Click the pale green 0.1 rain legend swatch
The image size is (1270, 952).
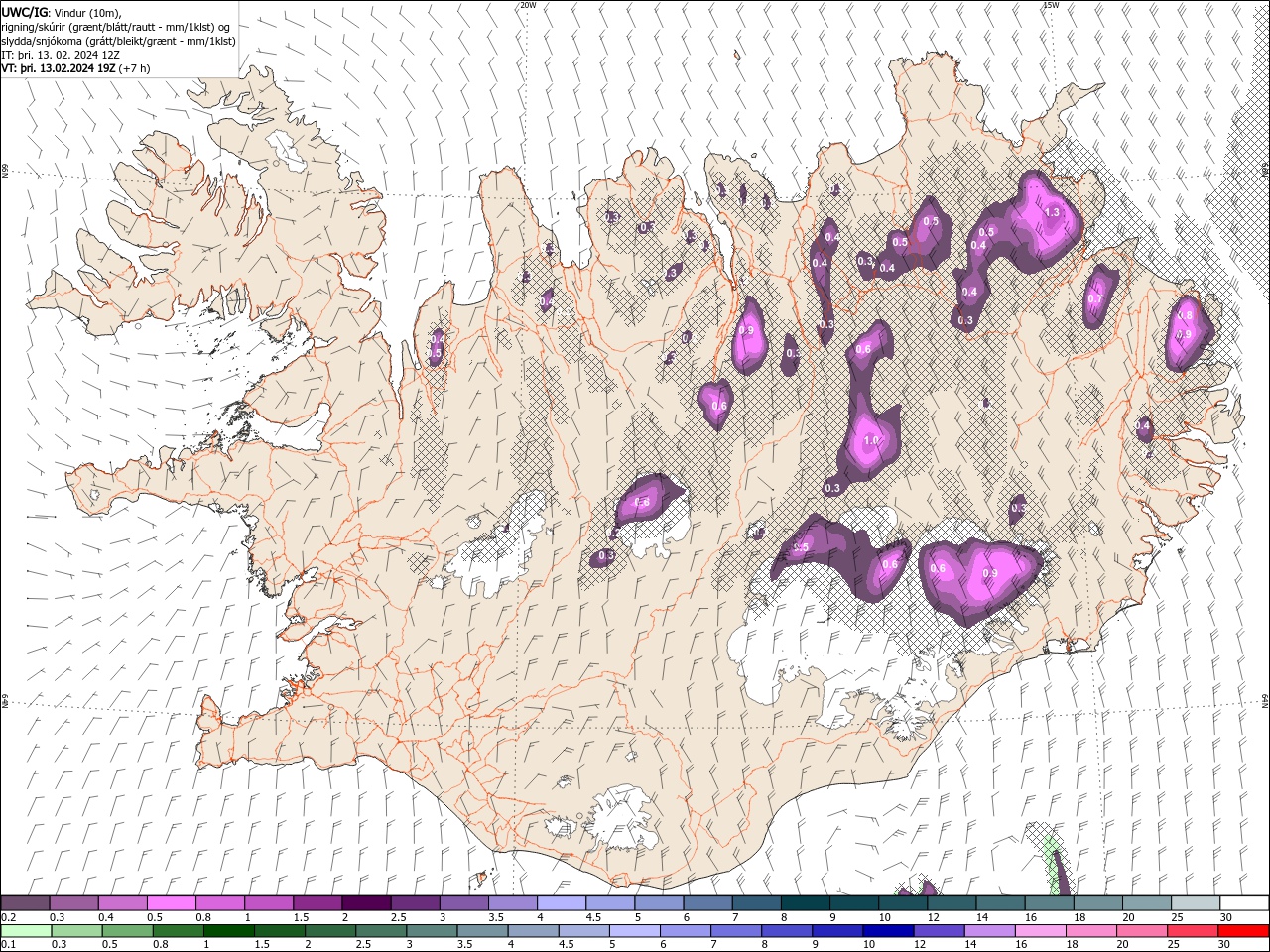click(26, 930)
